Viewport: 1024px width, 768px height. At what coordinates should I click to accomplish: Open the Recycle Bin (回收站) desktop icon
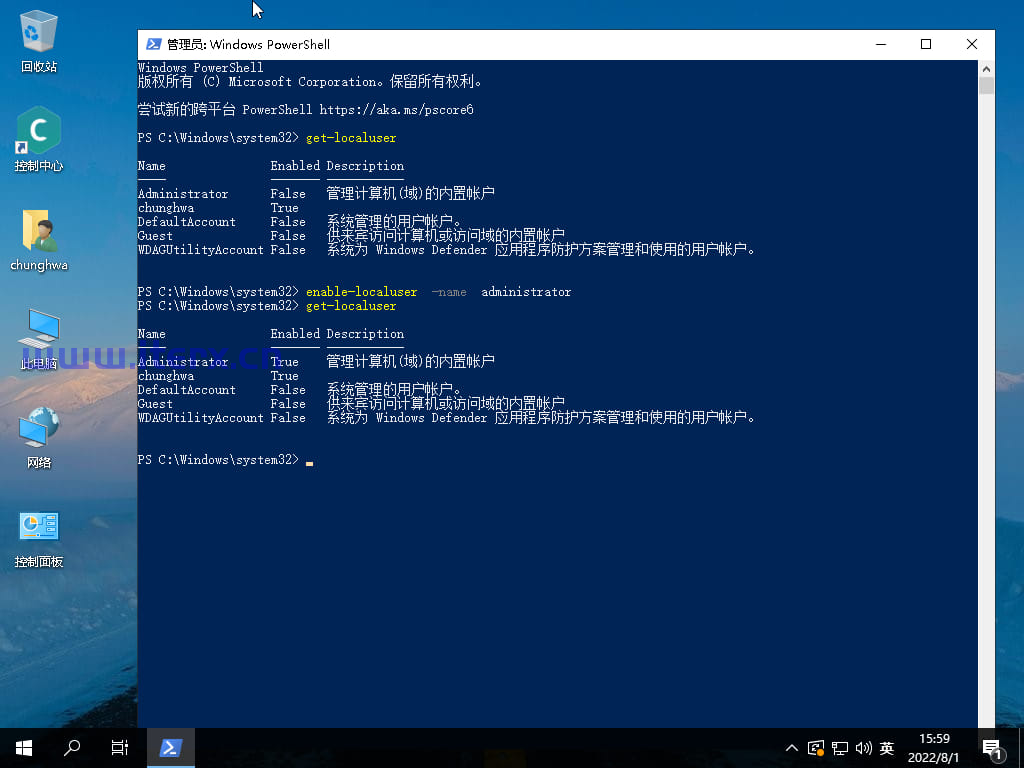click(39, 41)
